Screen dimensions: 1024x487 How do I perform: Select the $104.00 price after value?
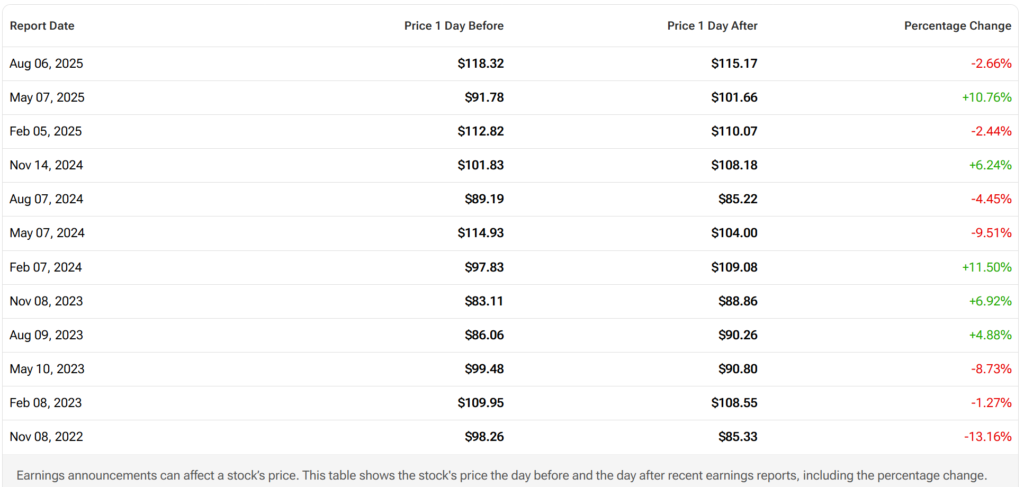737,233
